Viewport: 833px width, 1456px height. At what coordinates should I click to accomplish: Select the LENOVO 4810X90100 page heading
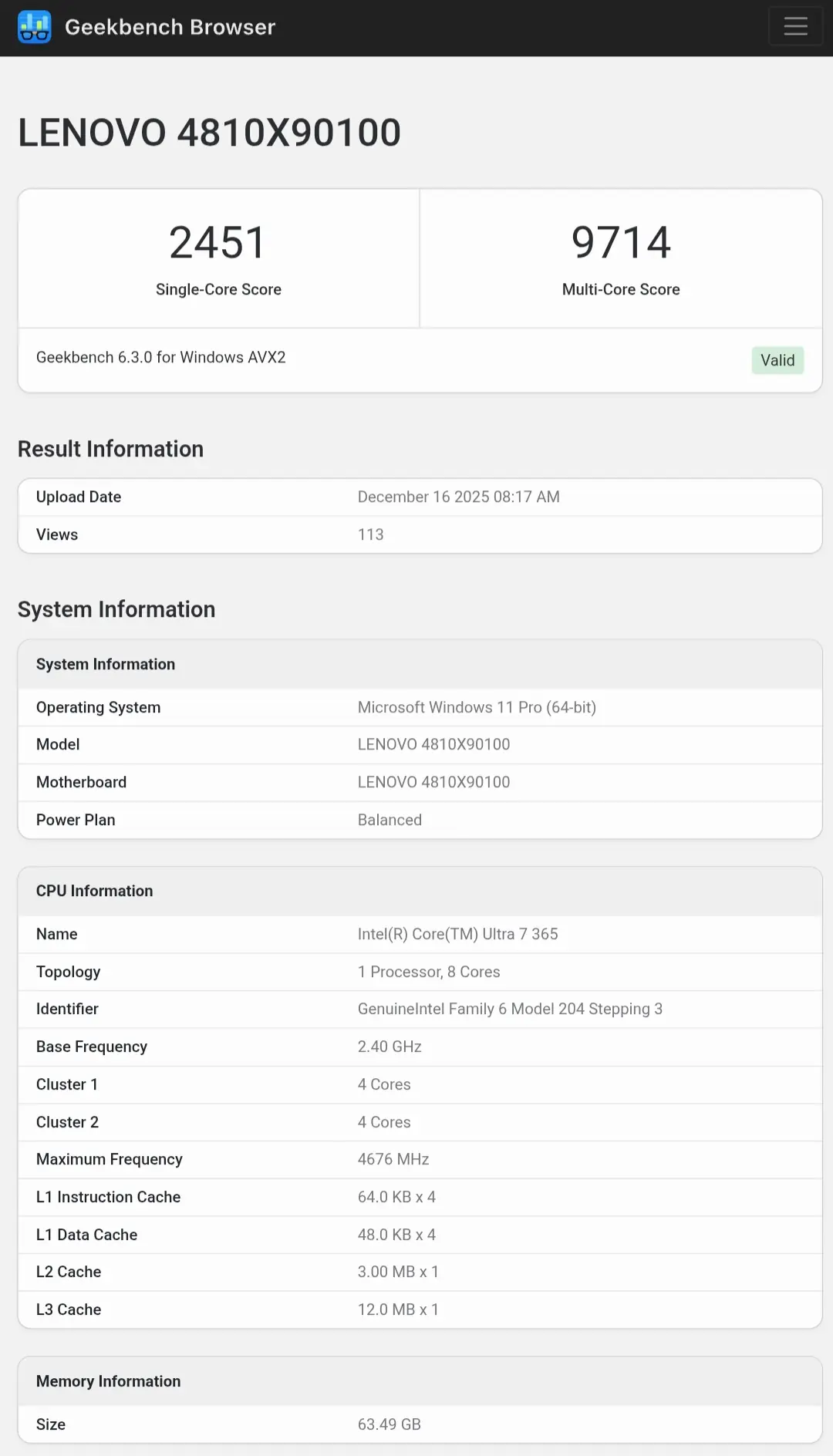pyautogui.click(x=209, y=133)
